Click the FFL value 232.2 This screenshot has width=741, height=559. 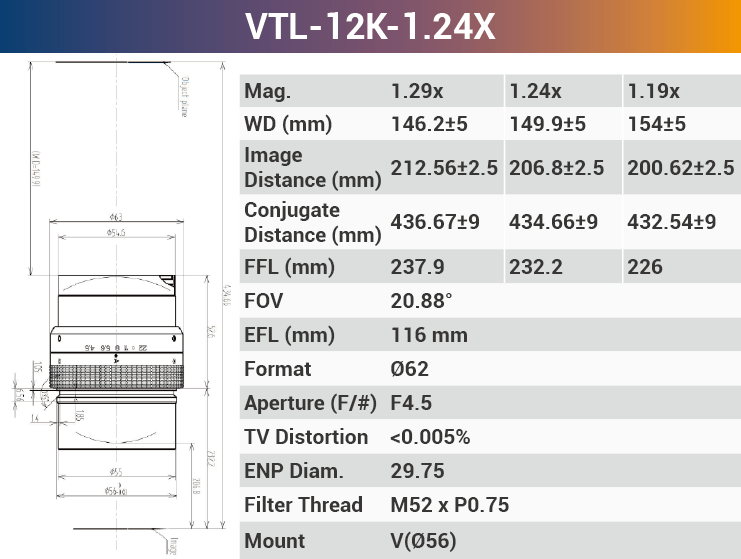[537, 267]
